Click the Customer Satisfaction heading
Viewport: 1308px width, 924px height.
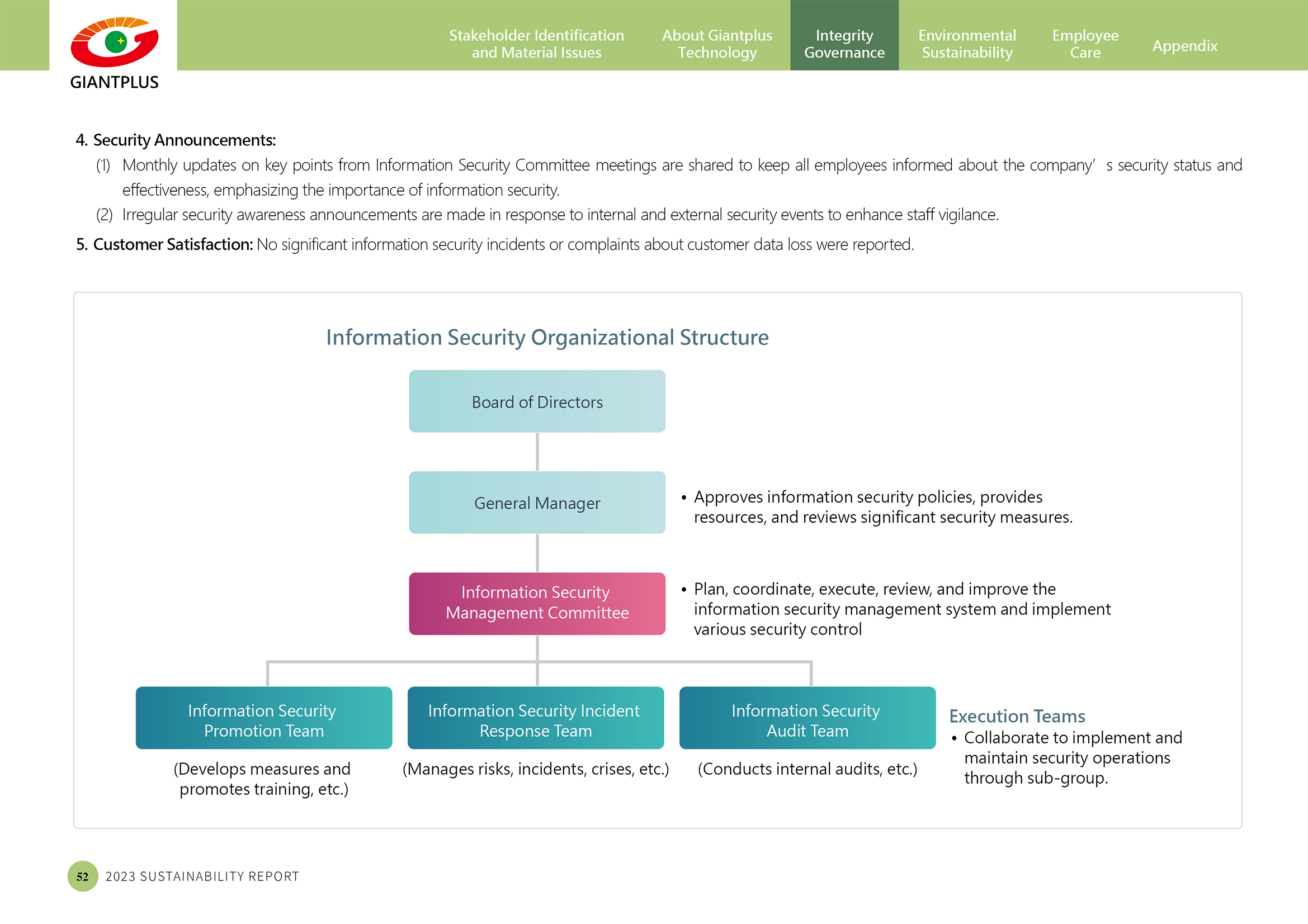pyautogui.click(x=164, y=244)
